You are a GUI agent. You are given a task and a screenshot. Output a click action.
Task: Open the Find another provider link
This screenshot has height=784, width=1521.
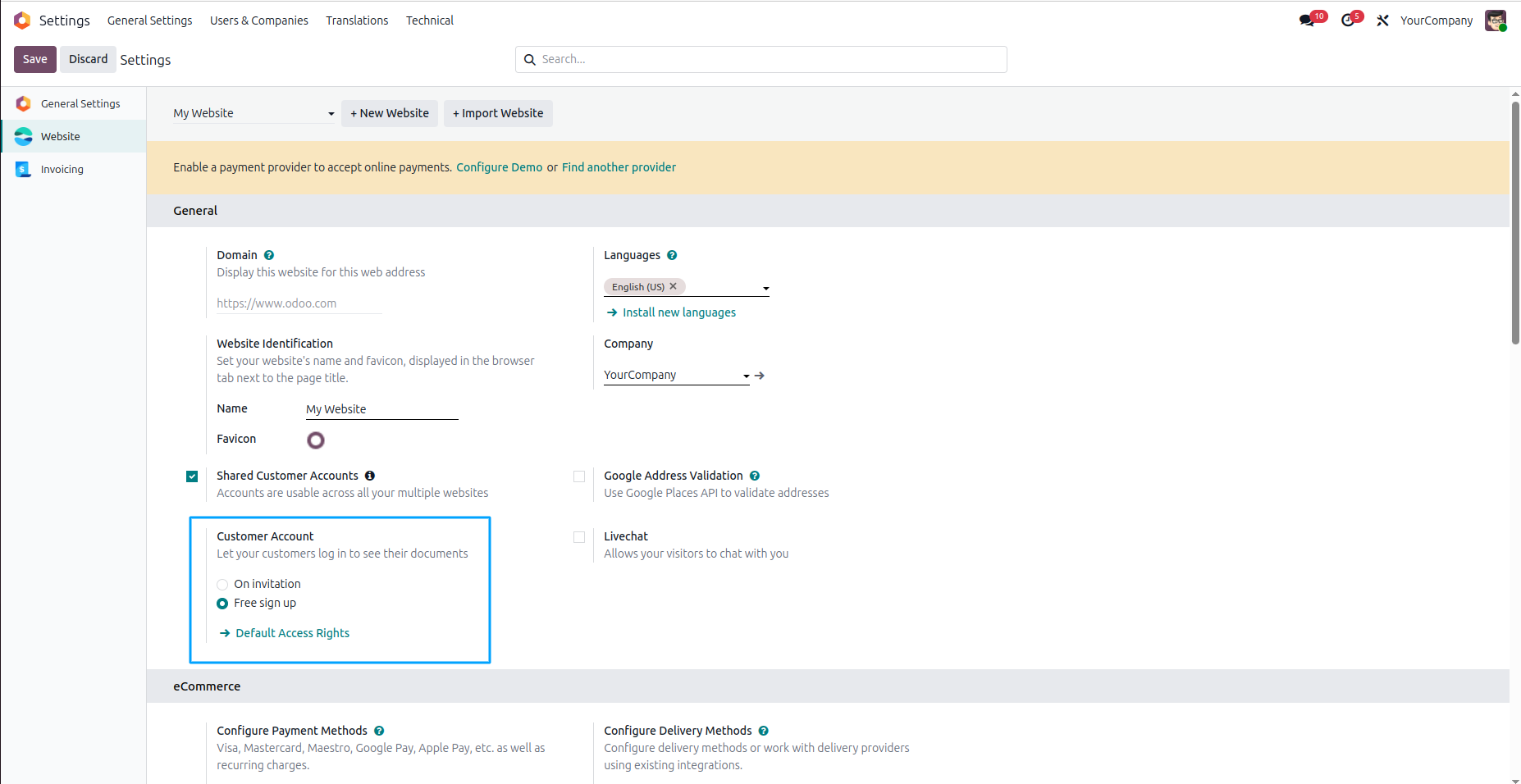(619, 167)
